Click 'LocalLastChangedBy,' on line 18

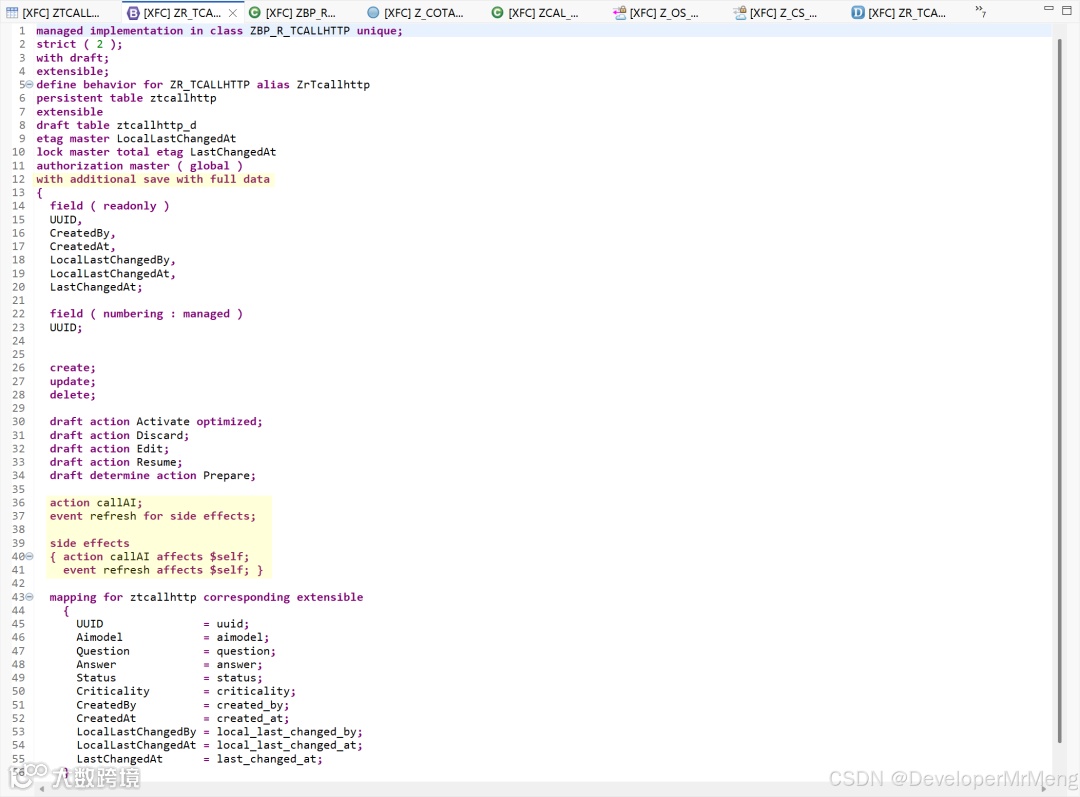coord(112,260)
